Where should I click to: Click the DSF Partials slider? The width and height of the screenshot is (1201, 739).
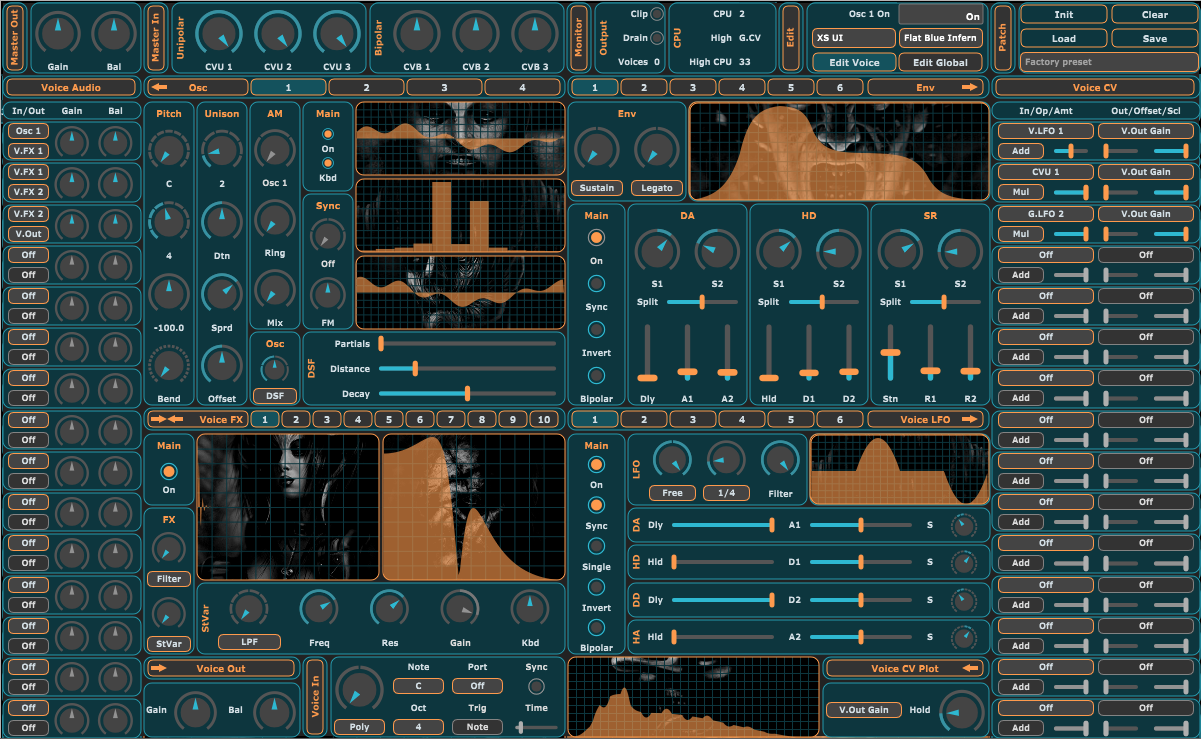[x=467, y=343]
